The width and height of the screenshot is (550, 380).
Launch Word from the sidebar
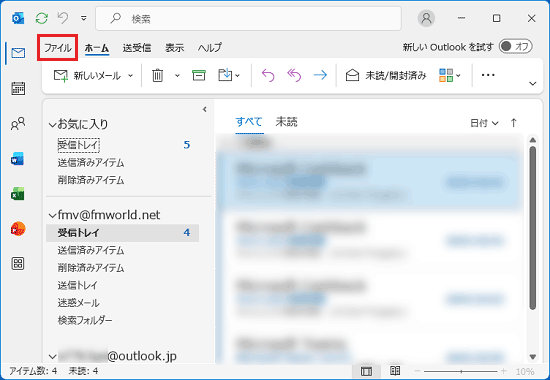pyautogui.click(x=18, y=159)
